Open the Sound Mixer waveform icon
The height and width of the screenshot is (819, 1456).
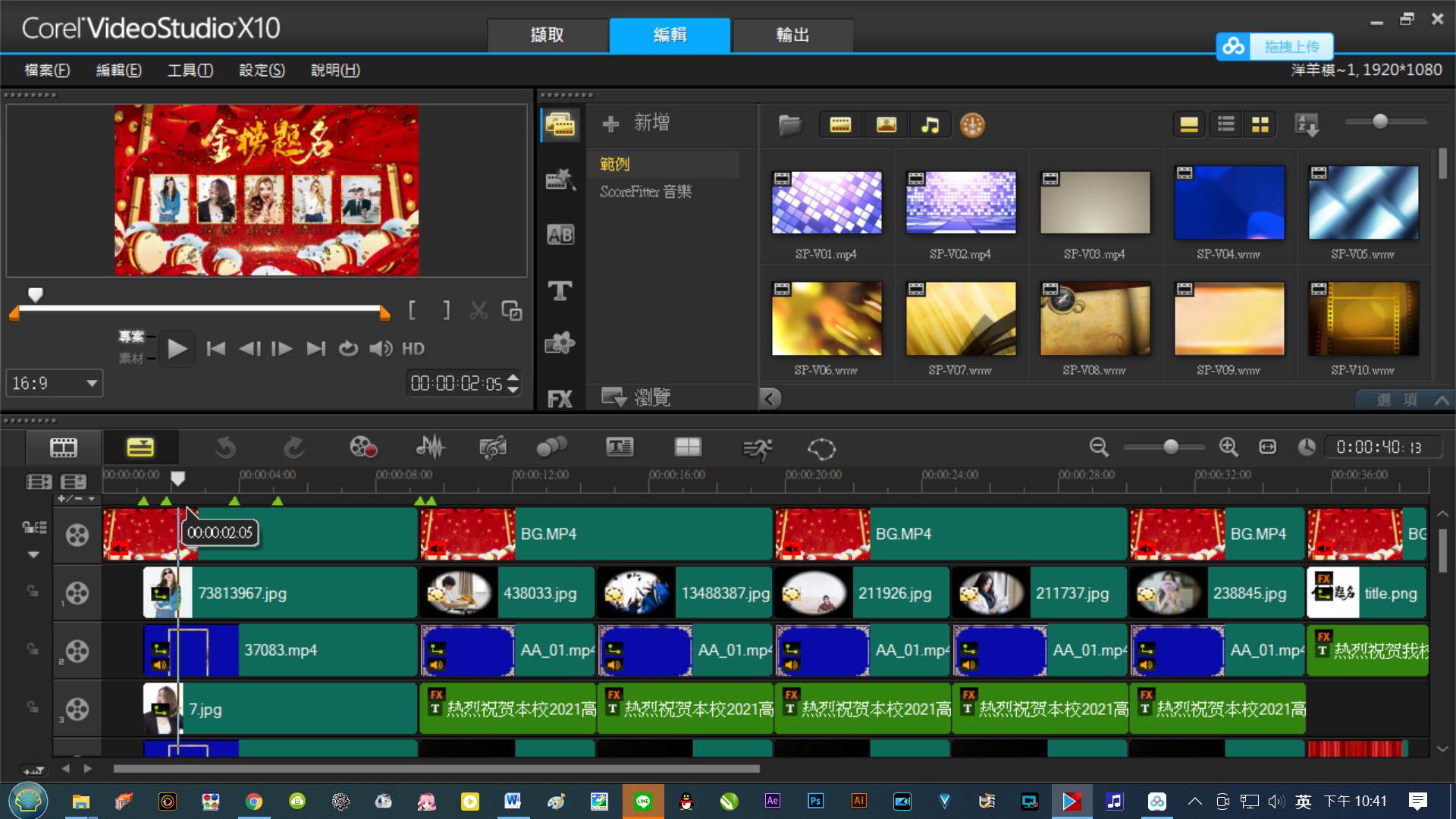[x=430, y=447]
